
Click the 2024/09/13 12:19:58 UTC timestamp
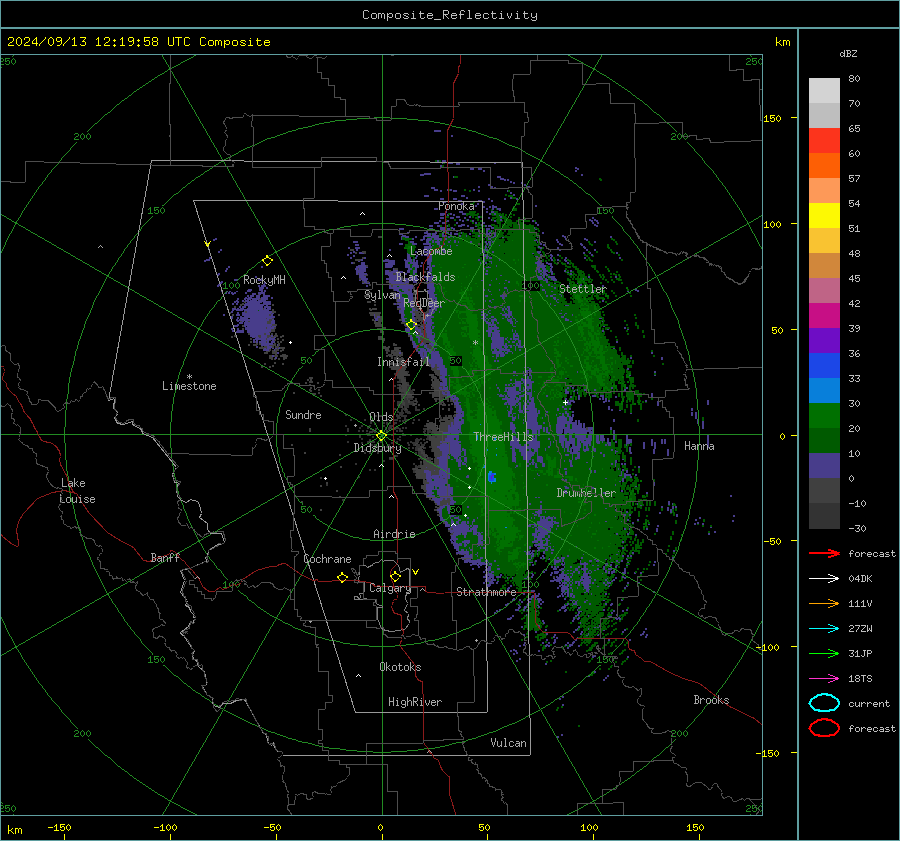(x=91, y=42)
